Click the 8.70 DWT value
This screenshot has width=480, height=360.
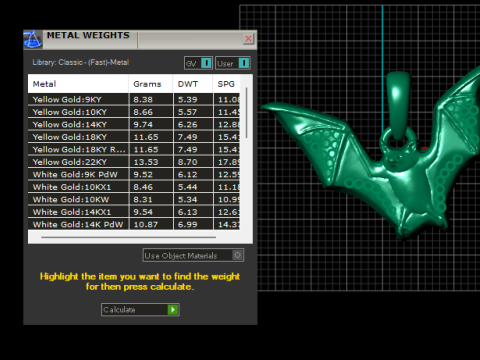(x=187, y=162)
